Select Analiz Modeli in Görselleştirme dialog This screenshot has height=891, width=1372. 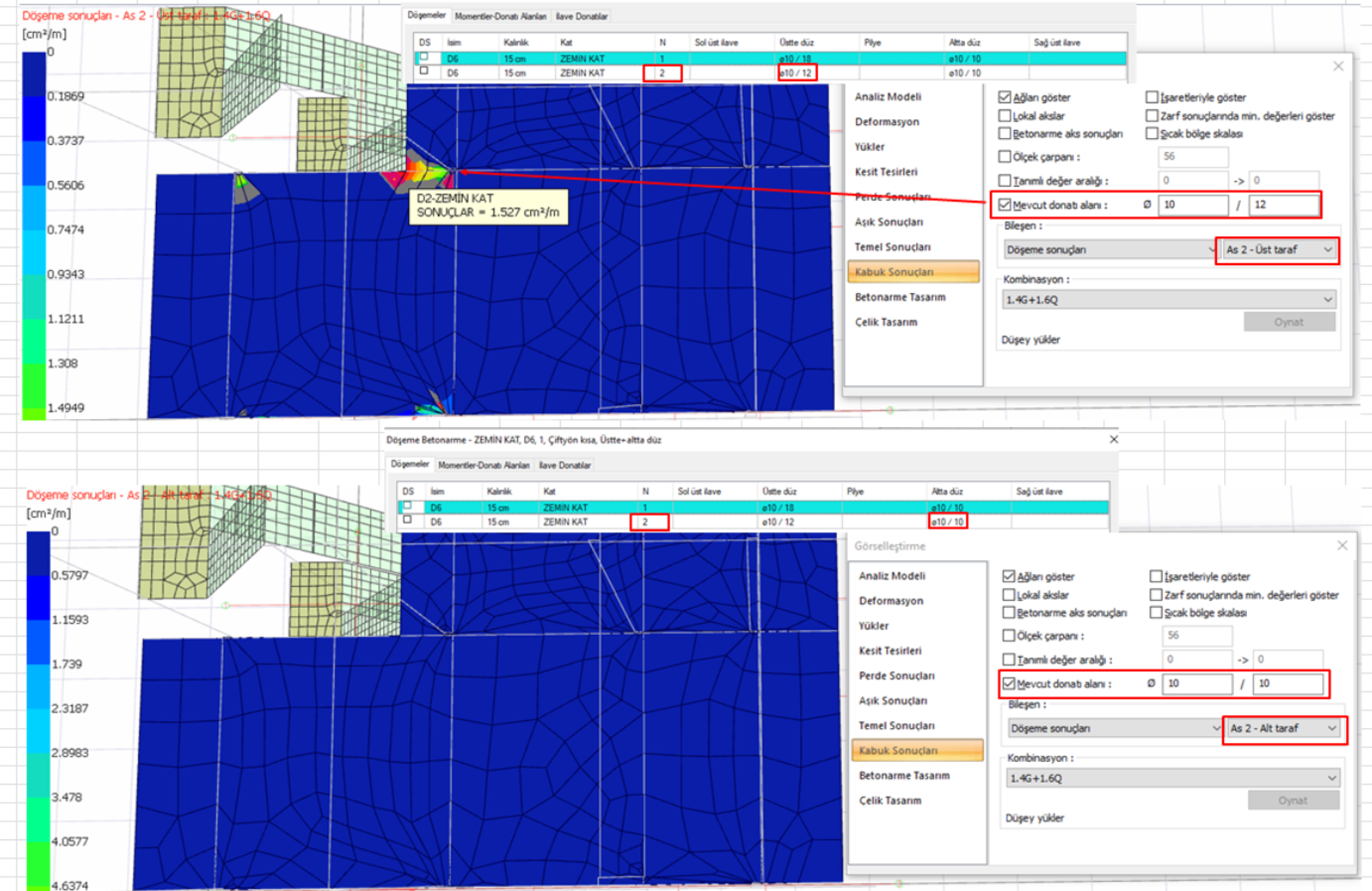(892, 576)
